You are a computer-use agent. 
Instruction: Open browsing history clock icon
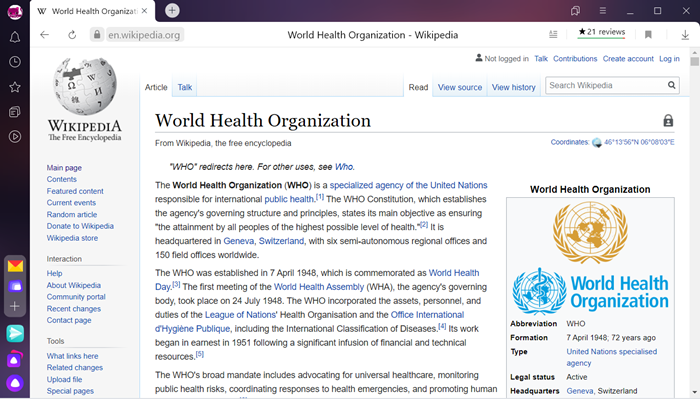[x=15, y=62]
